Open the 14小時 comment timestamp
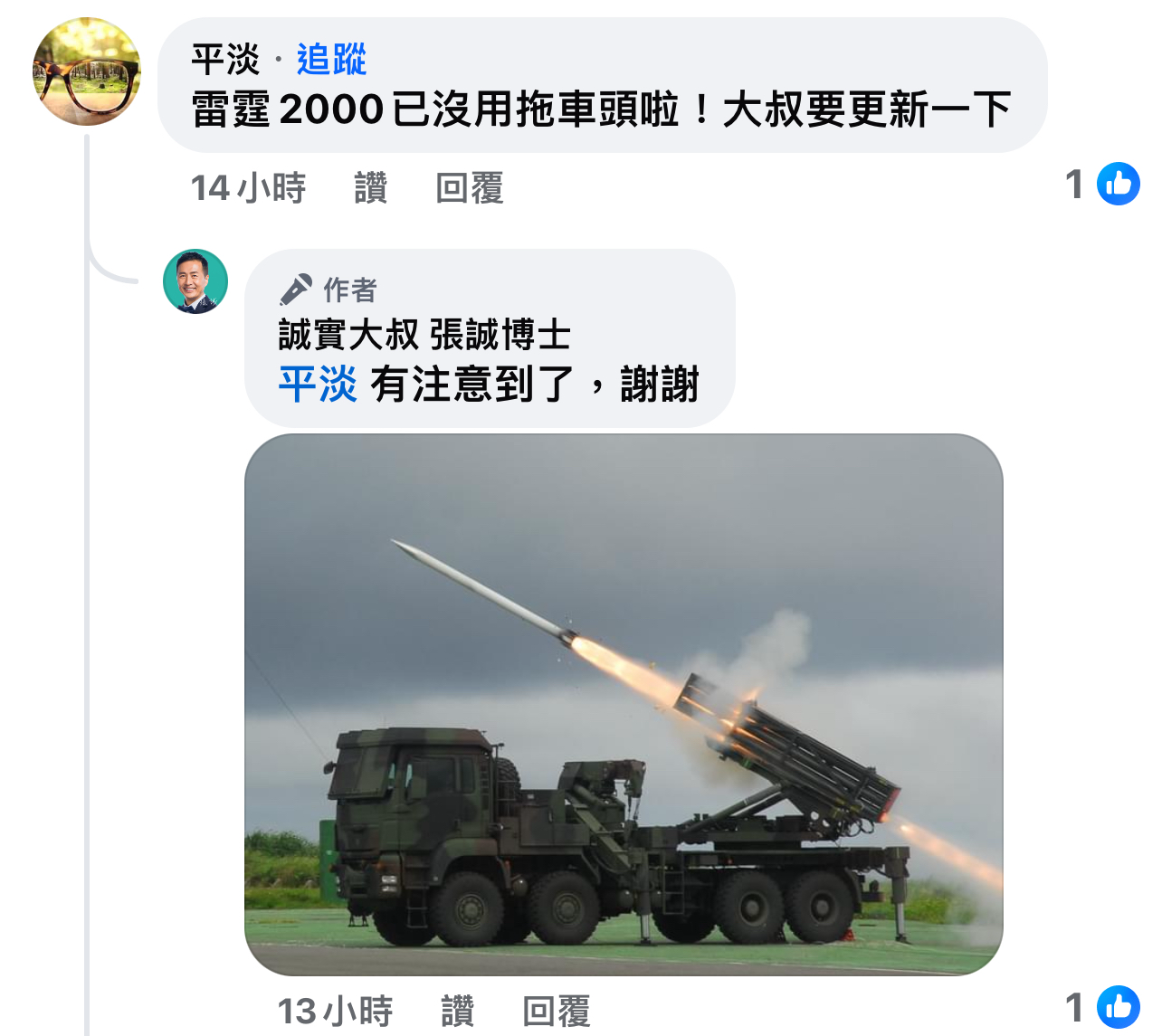 [248, 188]
